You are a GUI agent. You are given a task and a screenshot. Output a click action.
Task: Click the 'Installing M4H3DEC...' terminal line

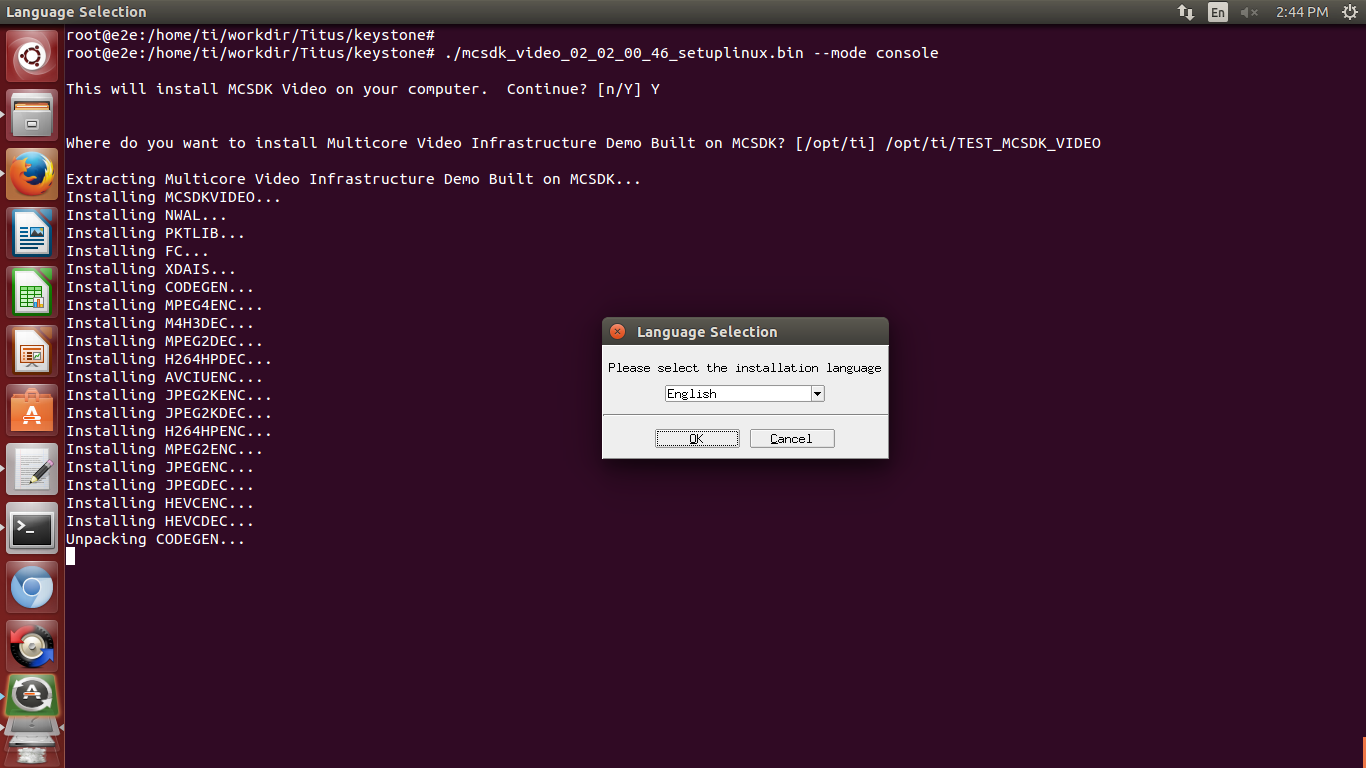click(160, 323)
